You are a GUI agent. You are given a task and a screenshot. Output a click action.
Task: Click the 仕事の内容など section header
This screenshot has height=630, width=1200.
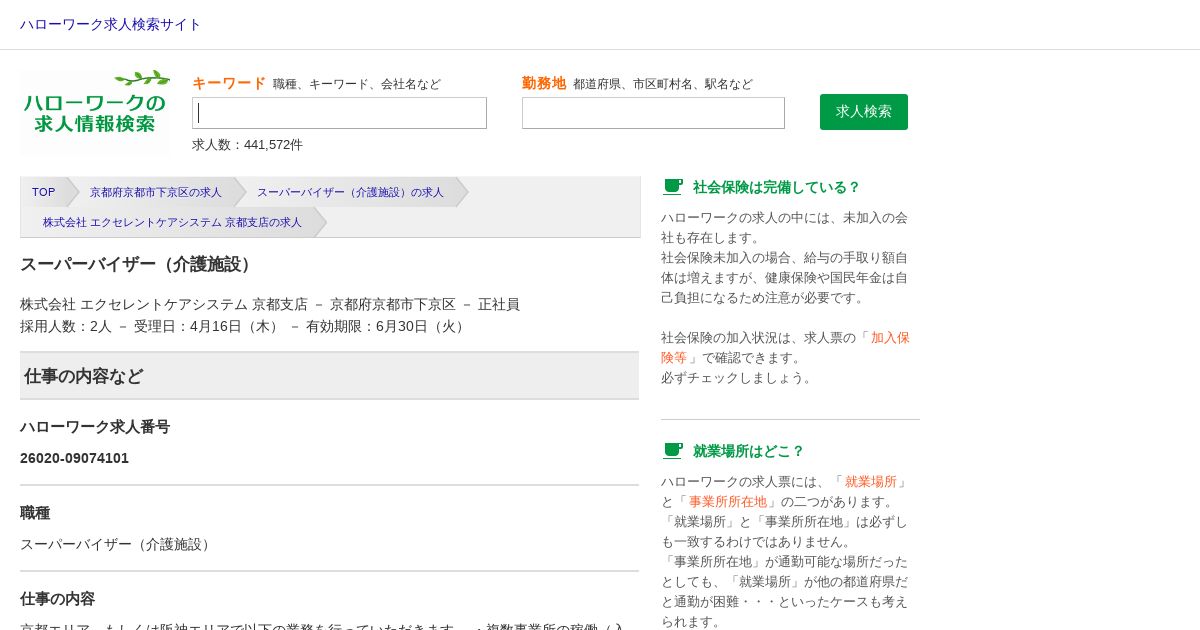click(329, 376)
